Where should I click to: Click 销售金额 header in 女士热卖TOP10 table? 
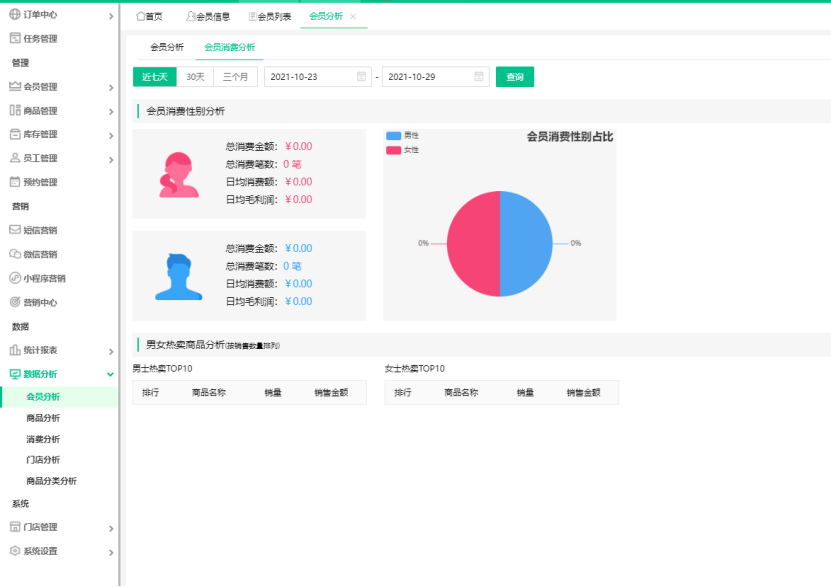(584, 393)
